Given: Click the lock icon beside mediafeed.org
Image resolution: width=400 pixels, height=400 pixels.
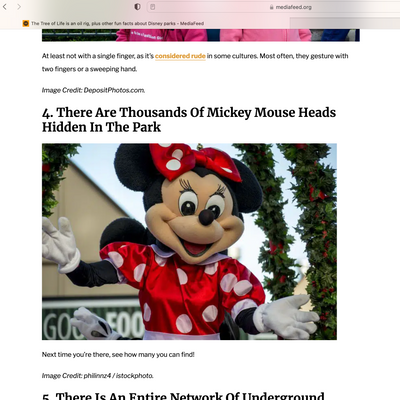Looking at the screenshot, I should tap(272, 7).
